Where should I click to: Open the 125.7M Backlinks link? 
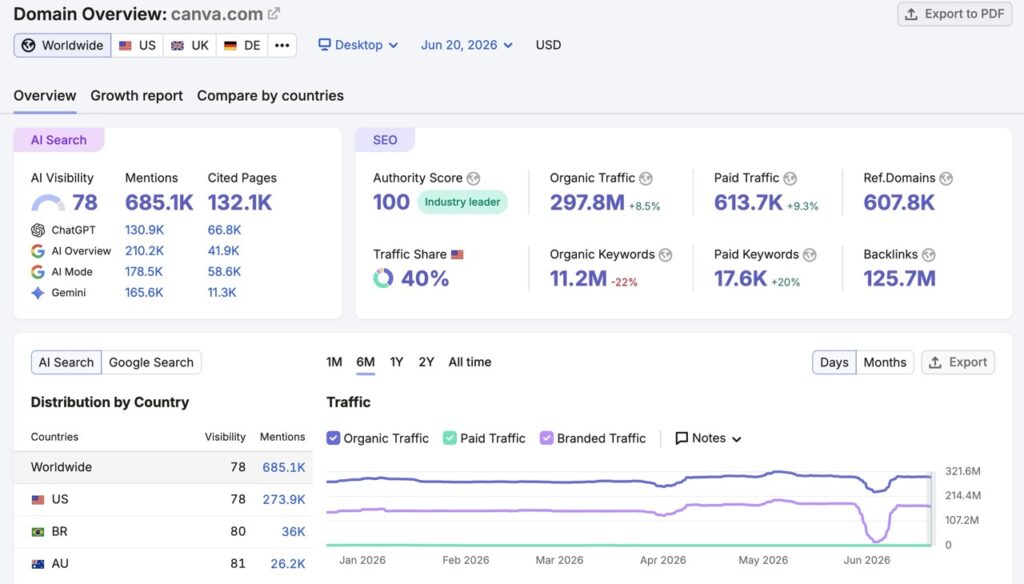(900, 279)
